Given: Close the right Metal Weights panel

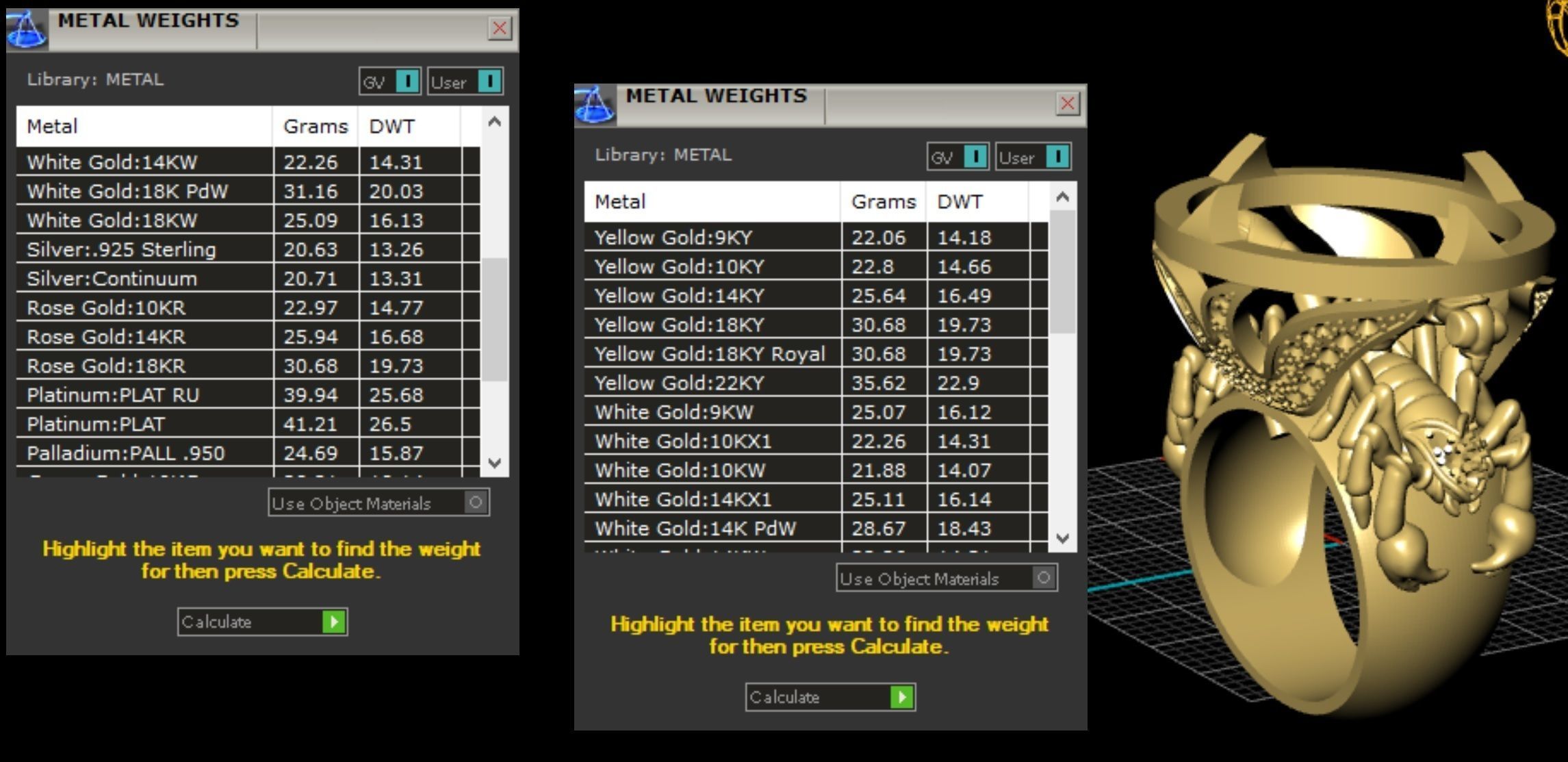Looking at the screenshot, I should click(1068, 103).
